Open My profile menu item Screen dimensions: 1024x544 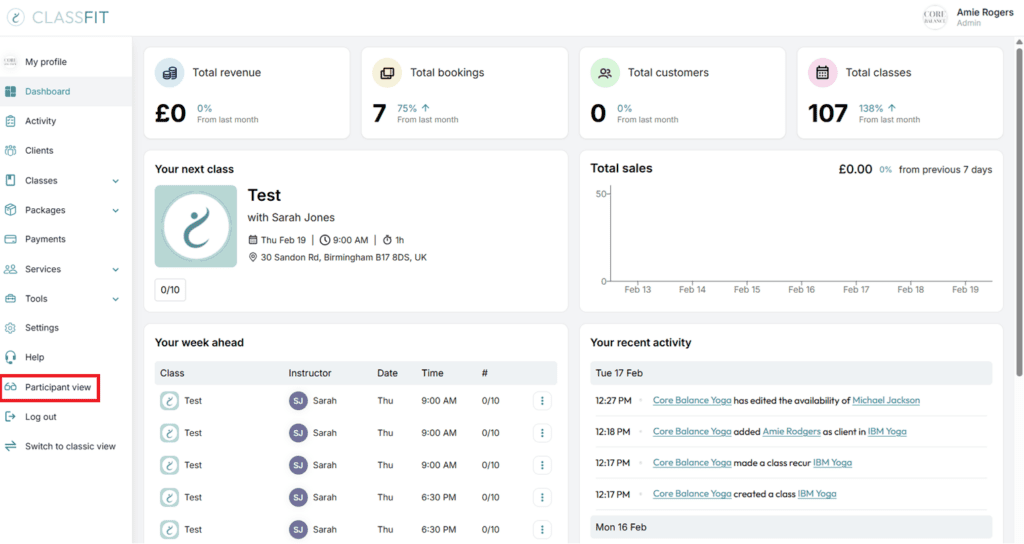(x=46, y=62)
